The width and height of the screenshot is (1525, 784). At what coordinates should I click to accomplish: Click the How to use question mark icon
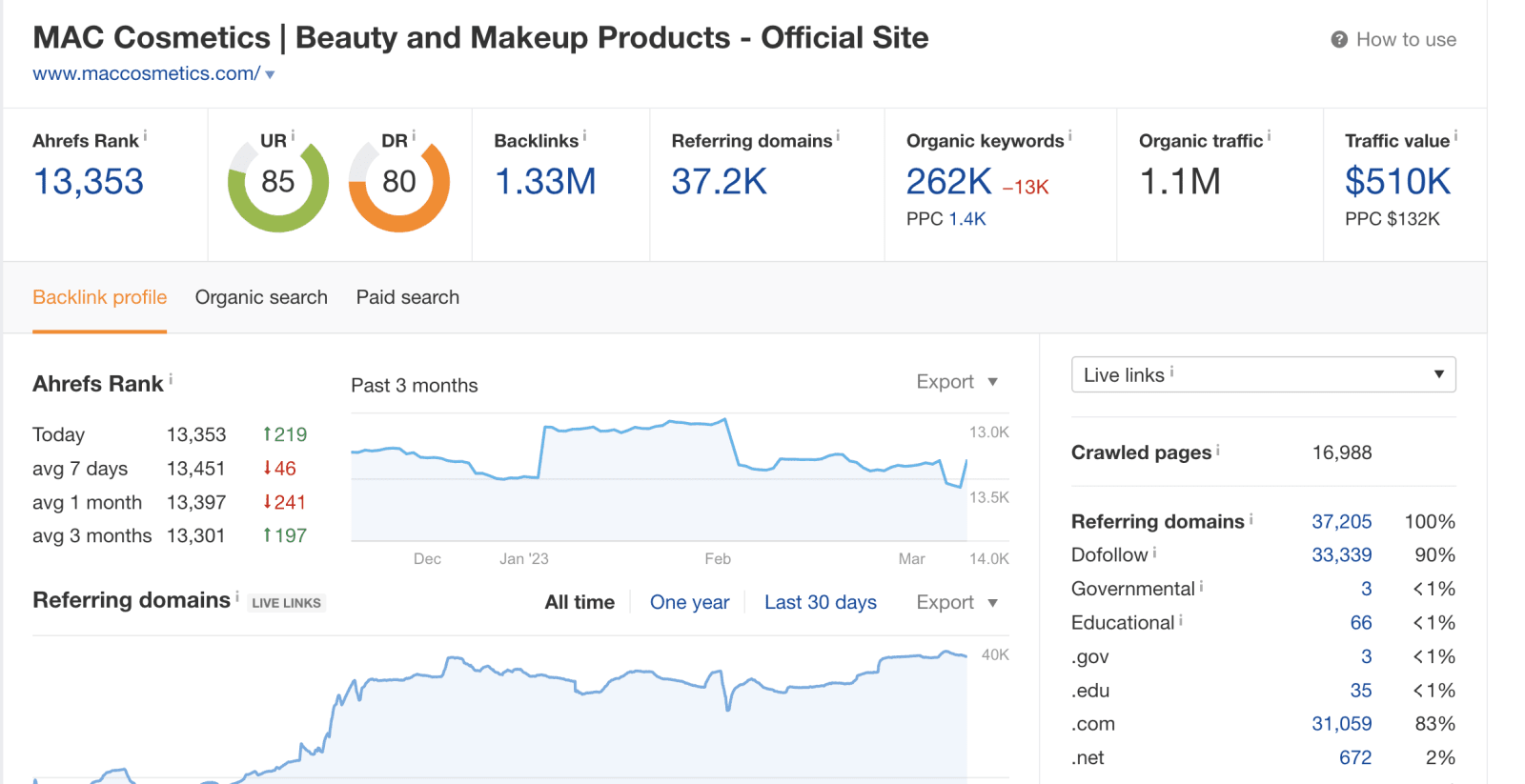click(1339, 40)
